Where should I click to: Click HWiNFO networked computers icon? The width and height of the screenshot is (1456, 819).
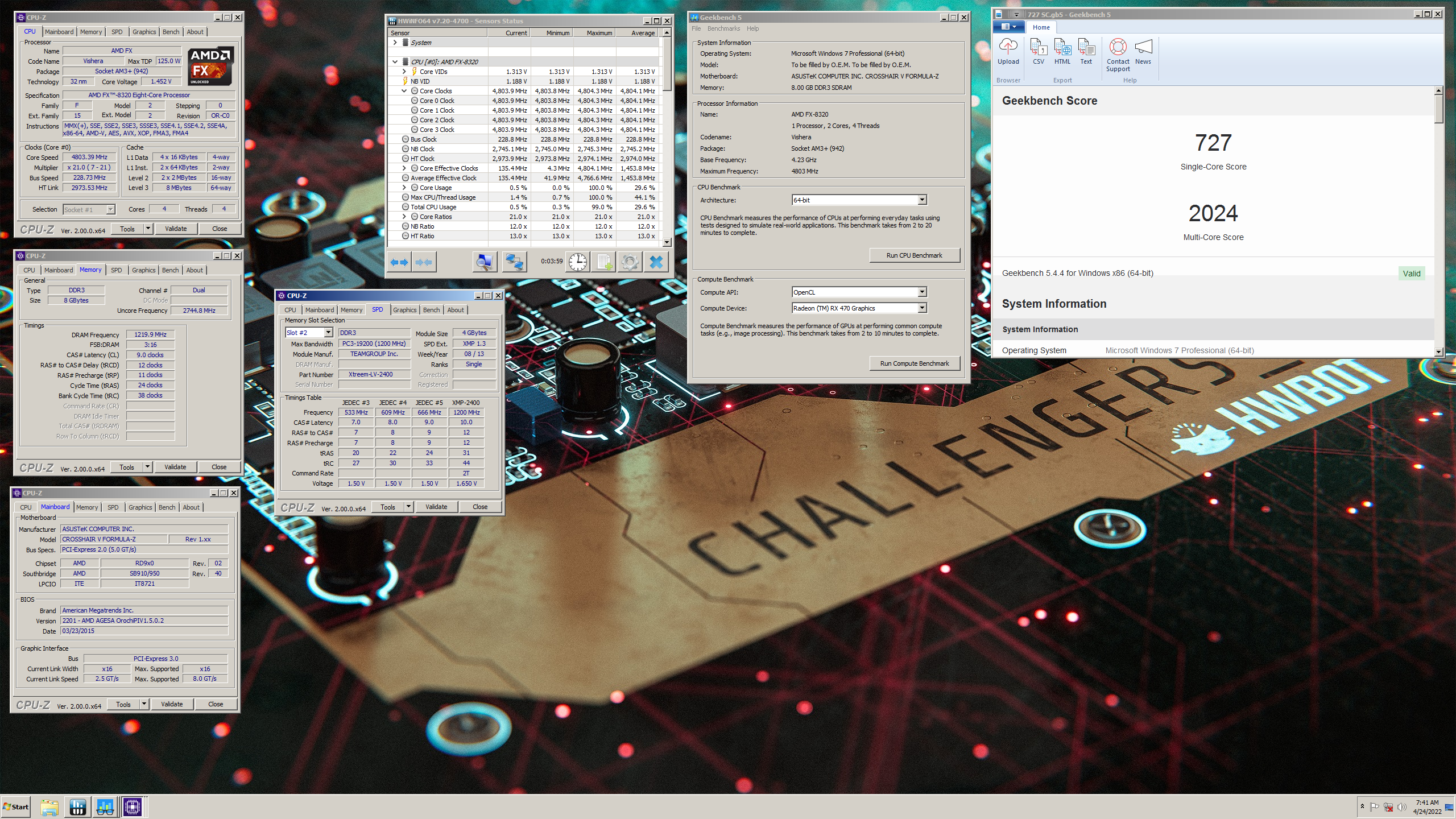[514, 262]
